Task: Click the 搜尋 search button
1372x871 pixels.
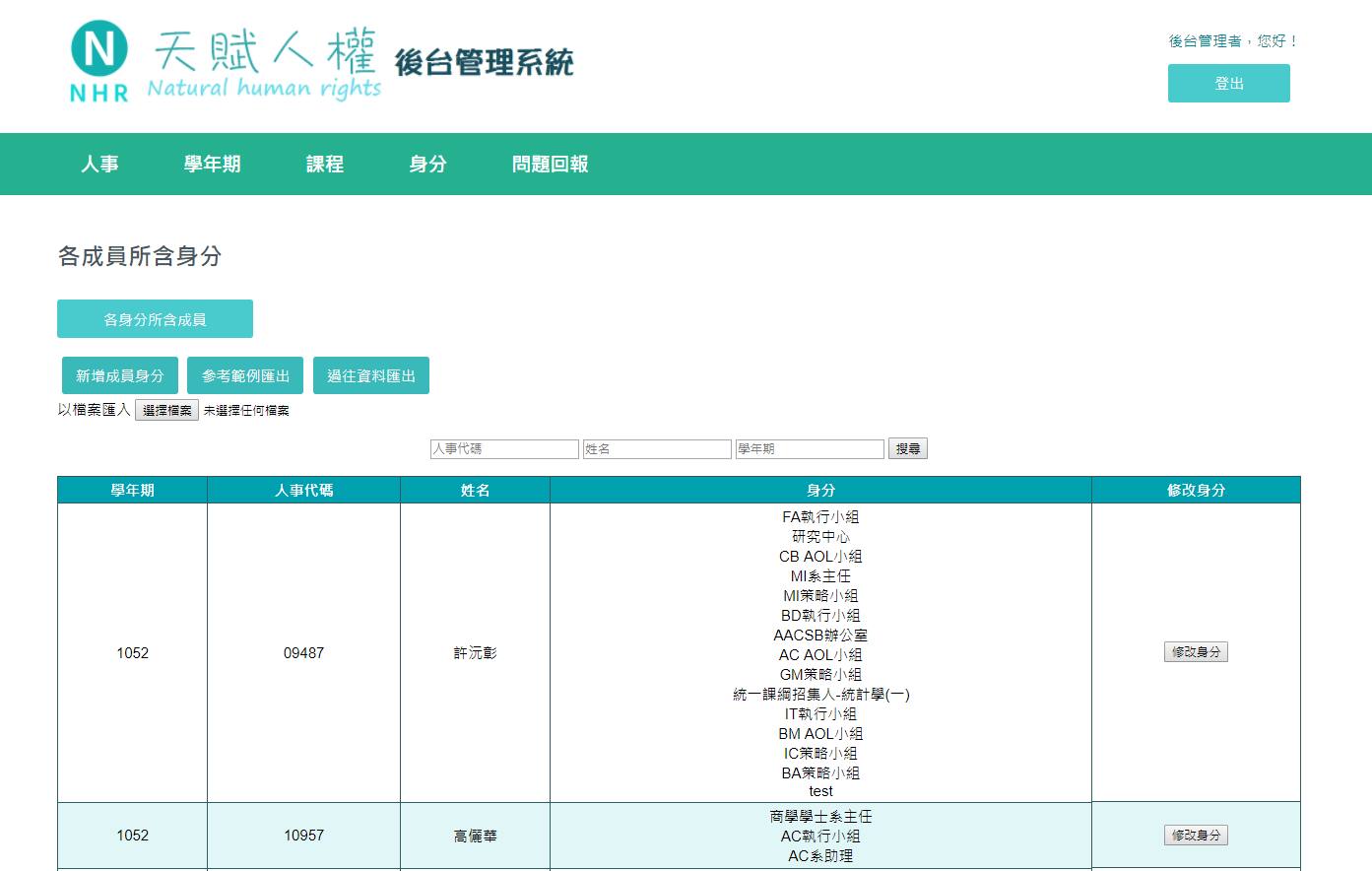Action: [x=907, y=449]
